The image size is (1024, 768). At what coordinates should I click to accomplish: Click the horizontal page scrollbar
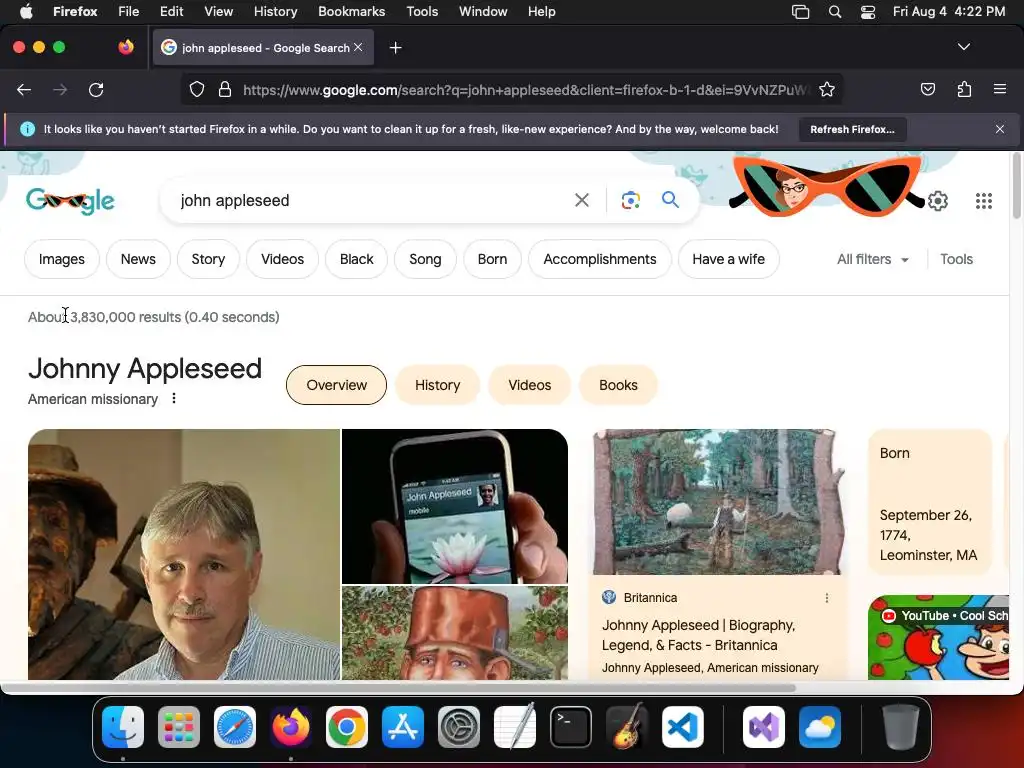[x=398, y=688]
